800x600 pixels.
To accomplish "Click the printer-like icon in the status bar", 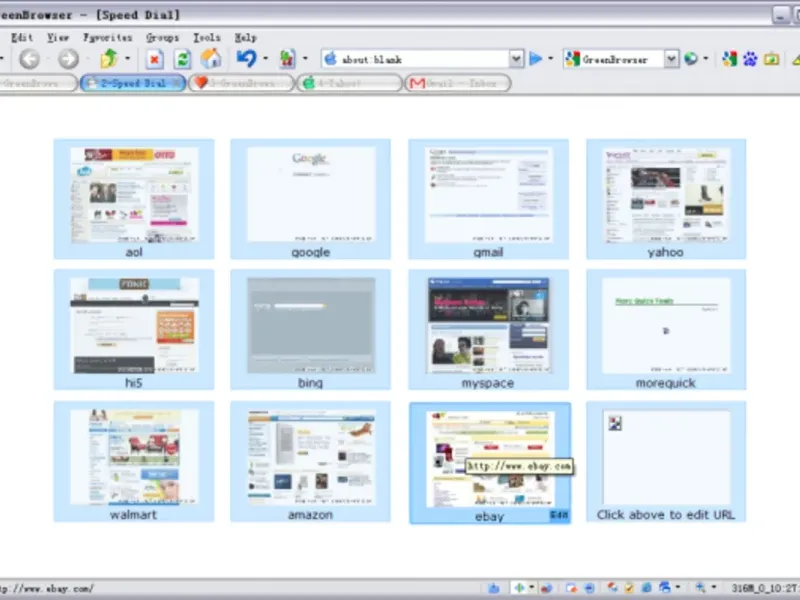I will 664,588.
